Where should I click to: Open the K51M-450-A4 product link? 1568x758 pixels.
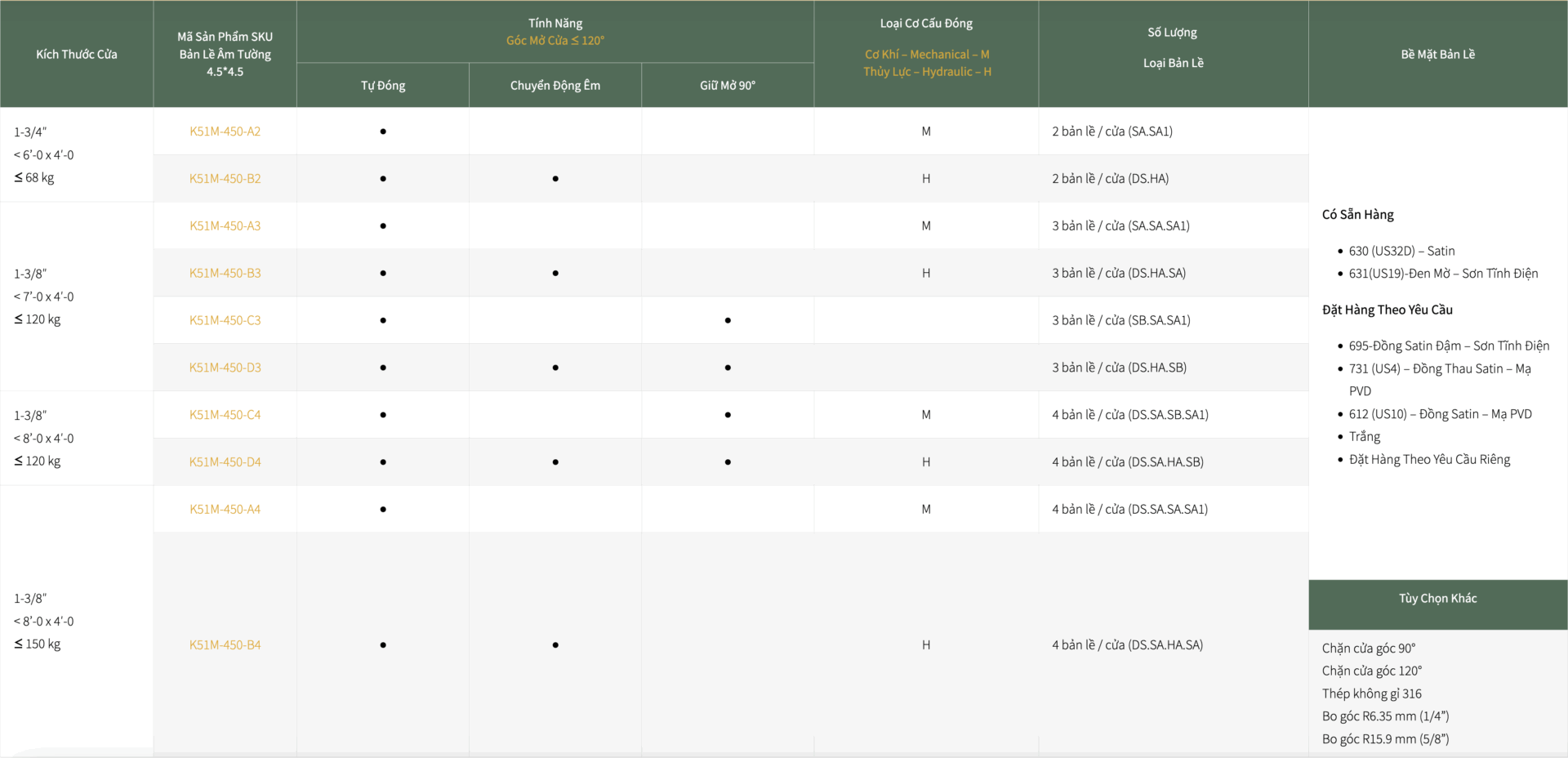click(225, 510)
